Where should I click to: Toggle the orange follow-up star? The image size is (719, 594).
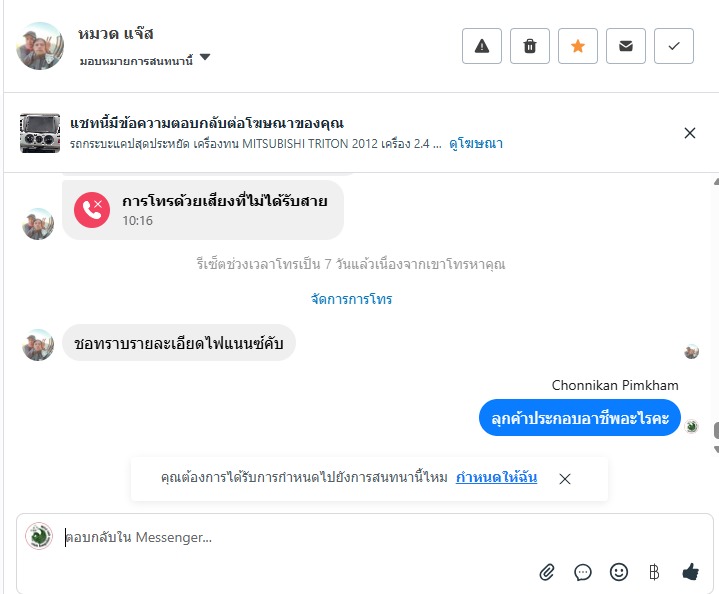point(578,46)
